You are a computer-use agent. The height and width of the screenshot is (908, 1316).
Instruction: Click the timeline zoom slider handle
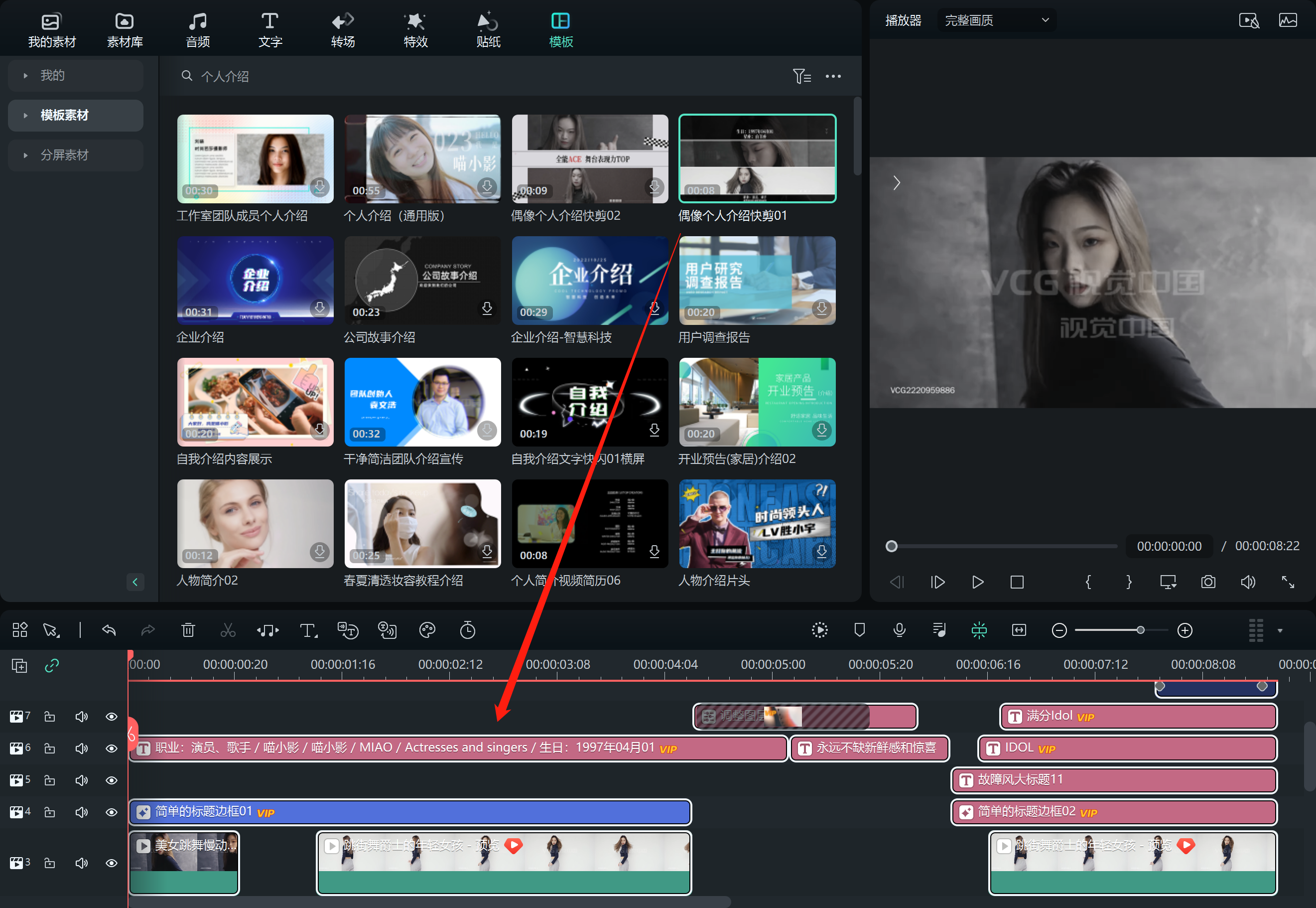1140,630
